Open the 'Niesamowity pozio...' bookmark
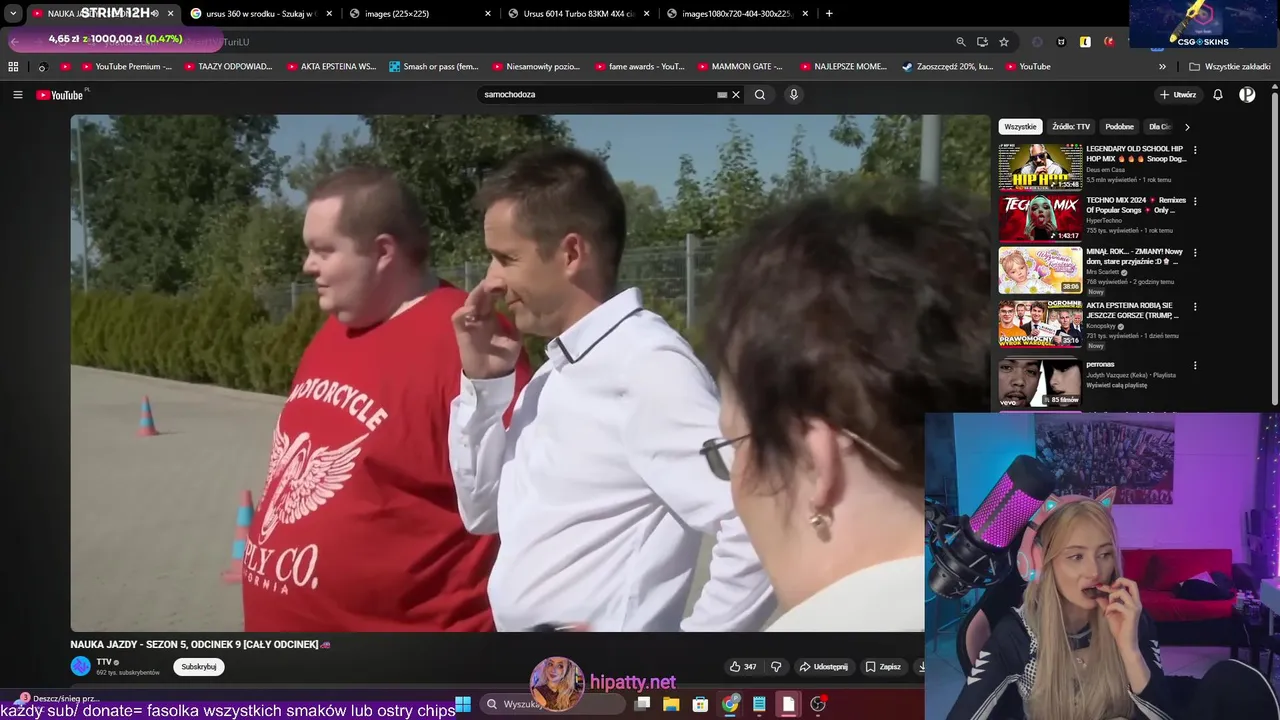 536,67
